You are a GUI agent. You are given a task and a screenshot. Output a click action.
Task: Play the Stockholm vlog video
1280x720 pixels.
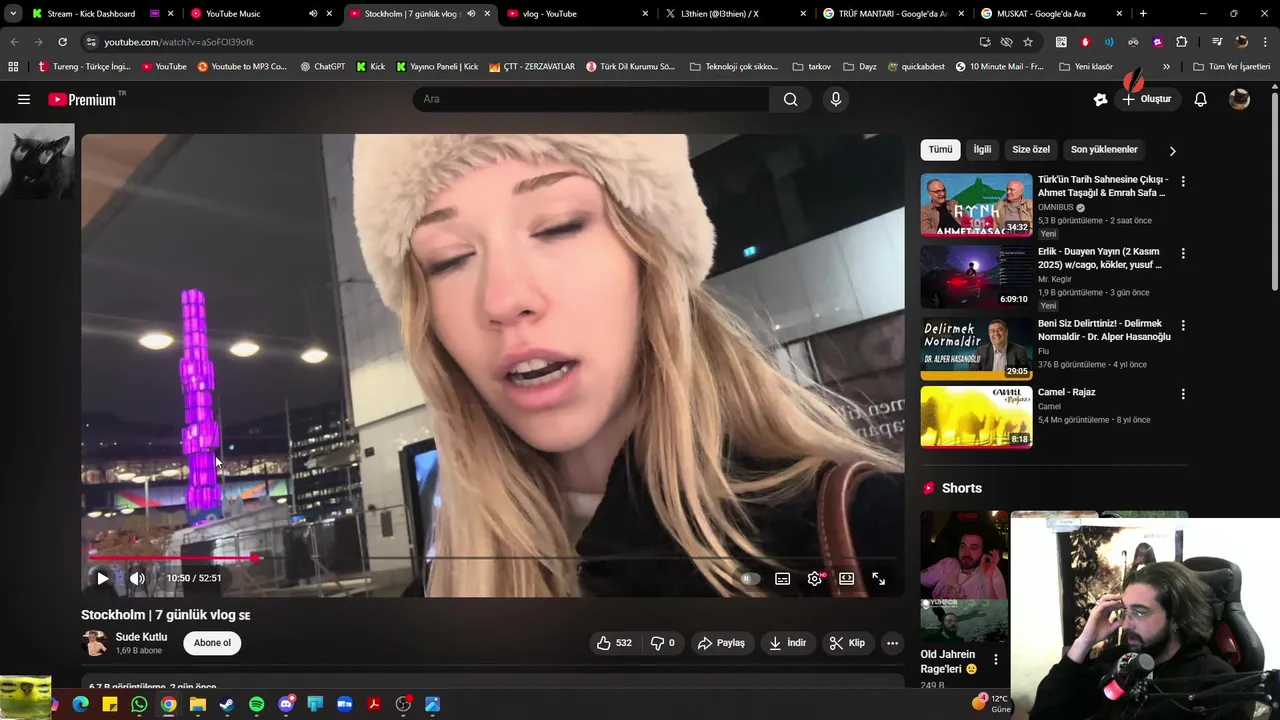102,578
